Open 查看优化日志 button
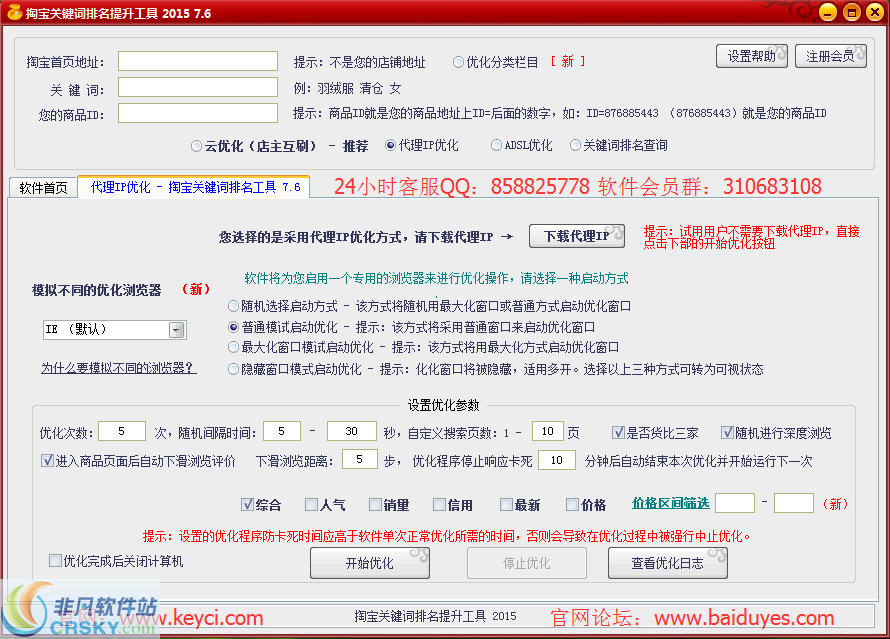 pos(668,563)
